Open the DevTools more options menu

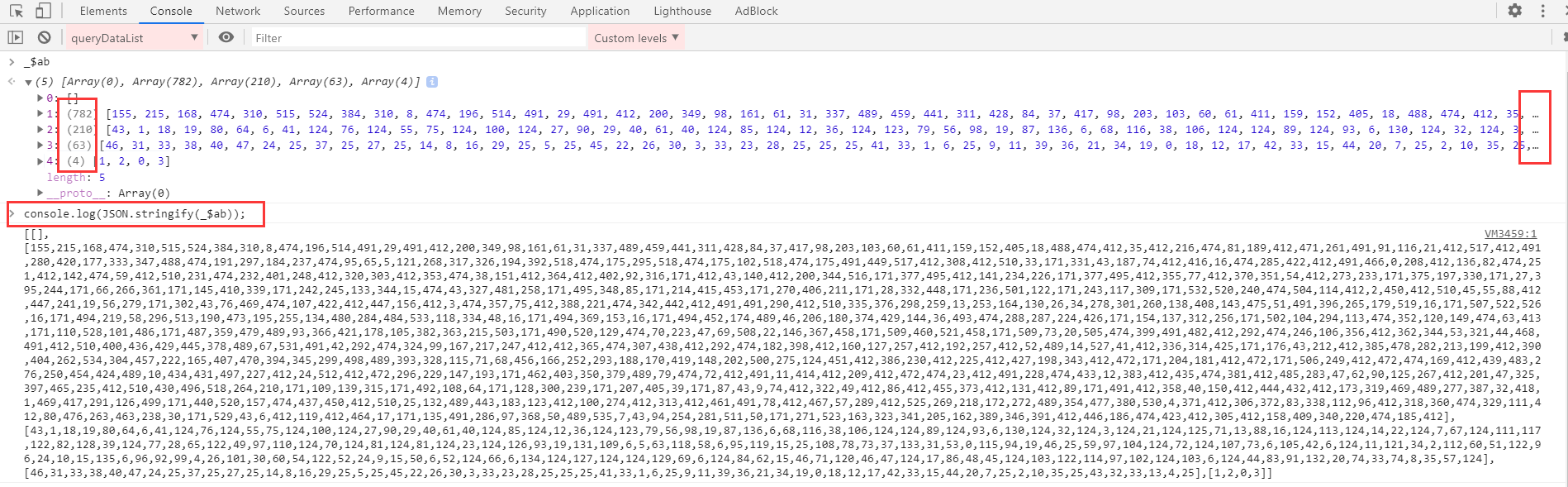click(1542, 11)
